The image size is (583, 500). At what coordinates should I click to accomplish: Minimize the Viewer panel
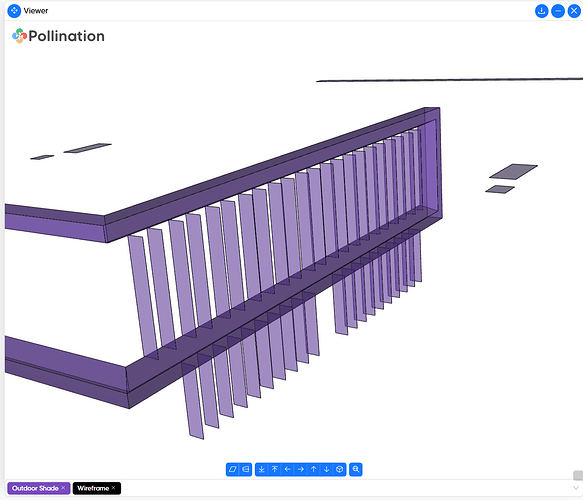tap(558, 11)
